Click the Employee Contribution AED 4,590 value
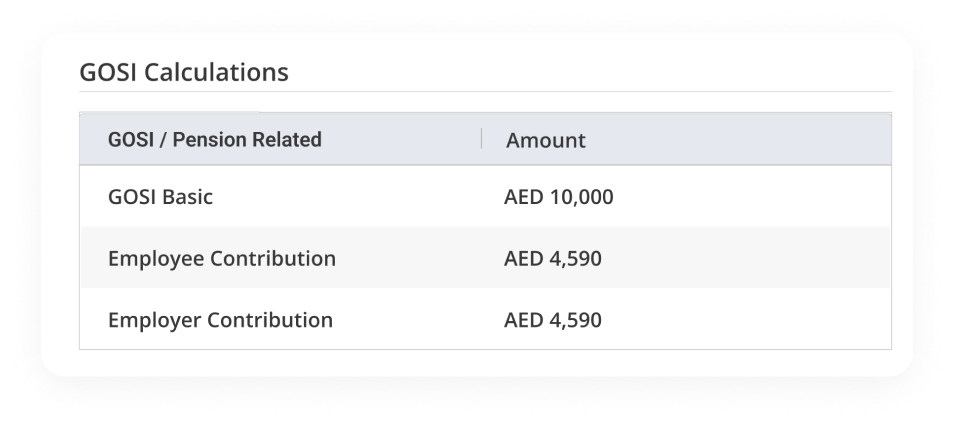The image size is (953, 425). pyautogui.click(x=552, y=258)
